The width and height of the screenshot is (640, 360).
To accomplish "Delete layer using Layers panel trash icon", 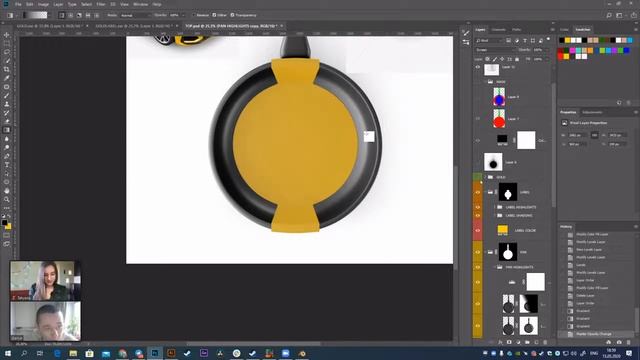I will click(x=545, y=342).
